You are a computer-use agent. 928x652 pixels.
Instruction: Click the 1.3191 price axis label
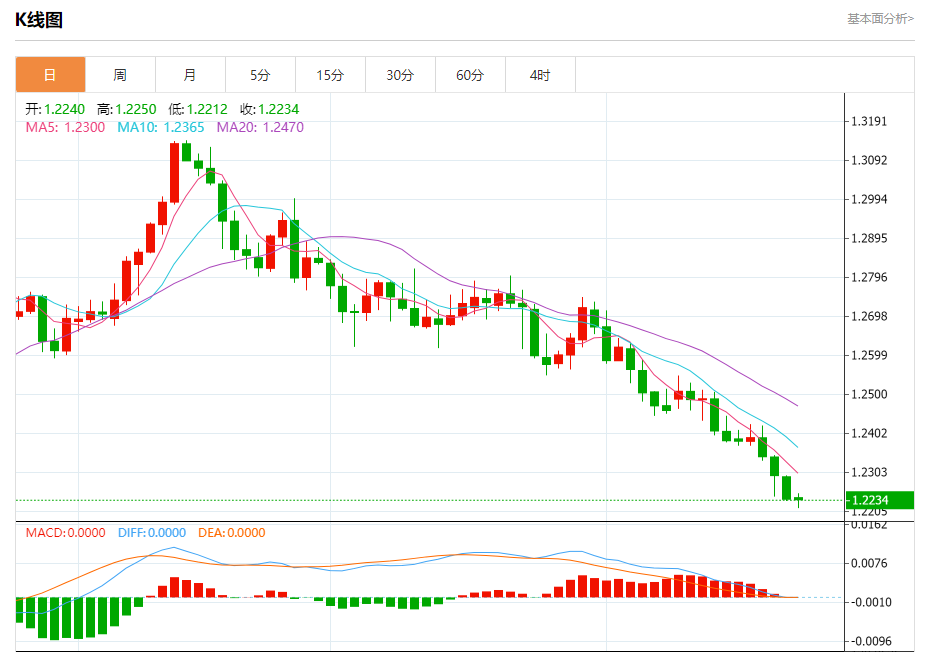869,121
